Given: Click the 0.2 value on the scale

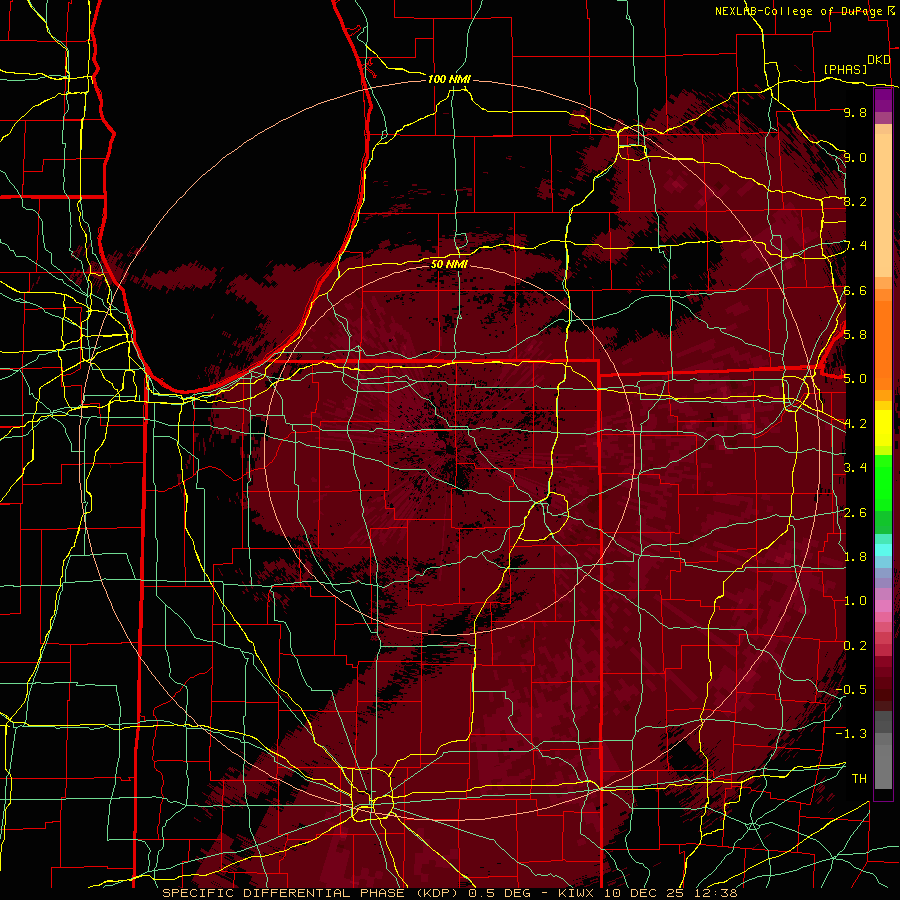Looking at the screenshot, I should click(855, 646).
